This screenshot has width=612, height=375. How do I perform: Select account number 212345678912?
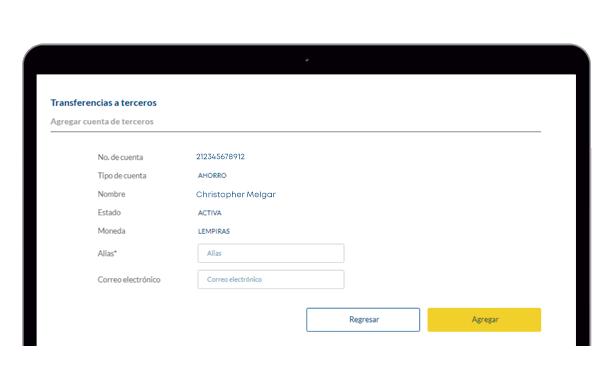pyautogui.click(x=220, y=156)
